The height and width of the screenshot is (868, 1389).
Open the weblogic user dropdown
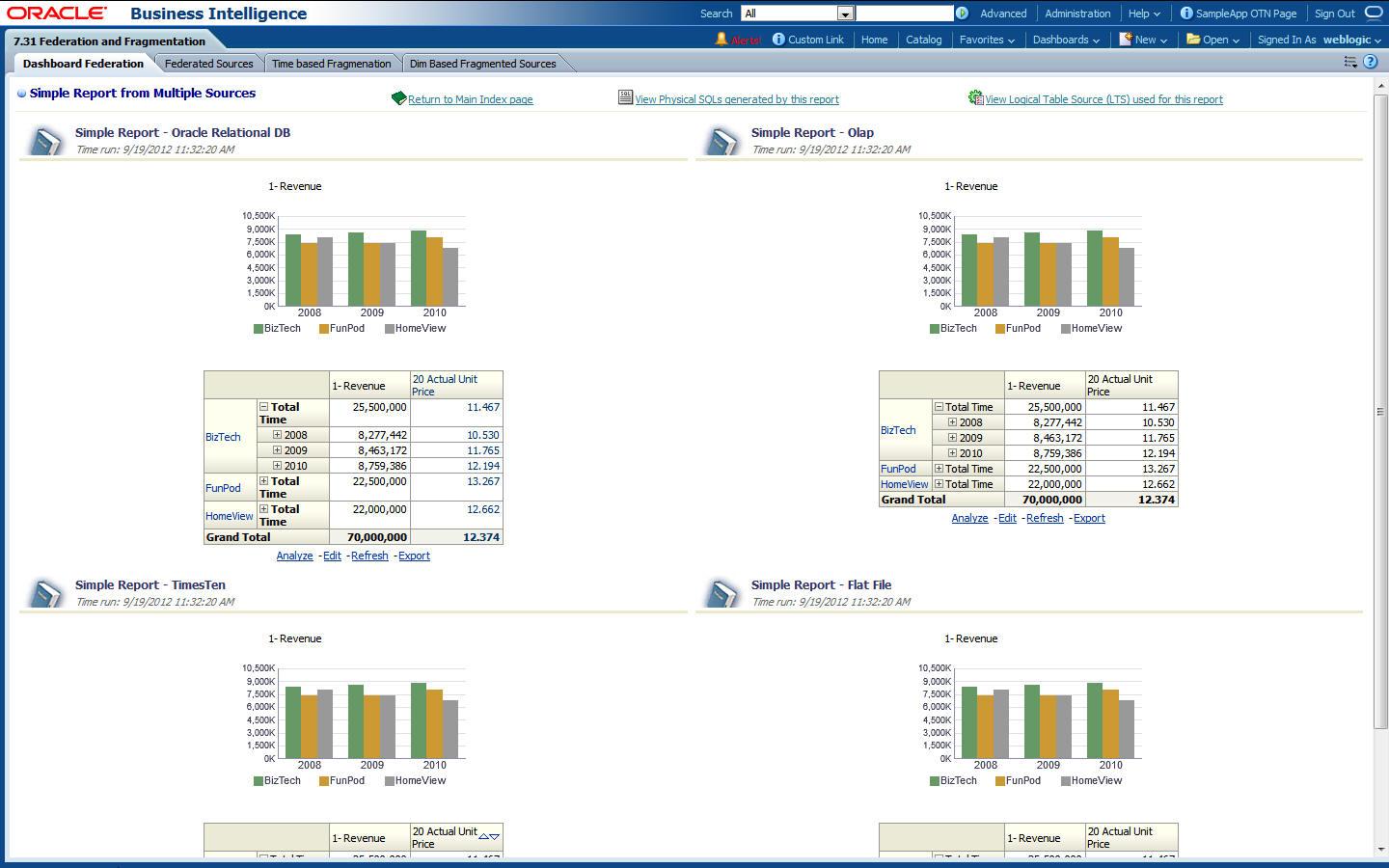coord(1352,40)
